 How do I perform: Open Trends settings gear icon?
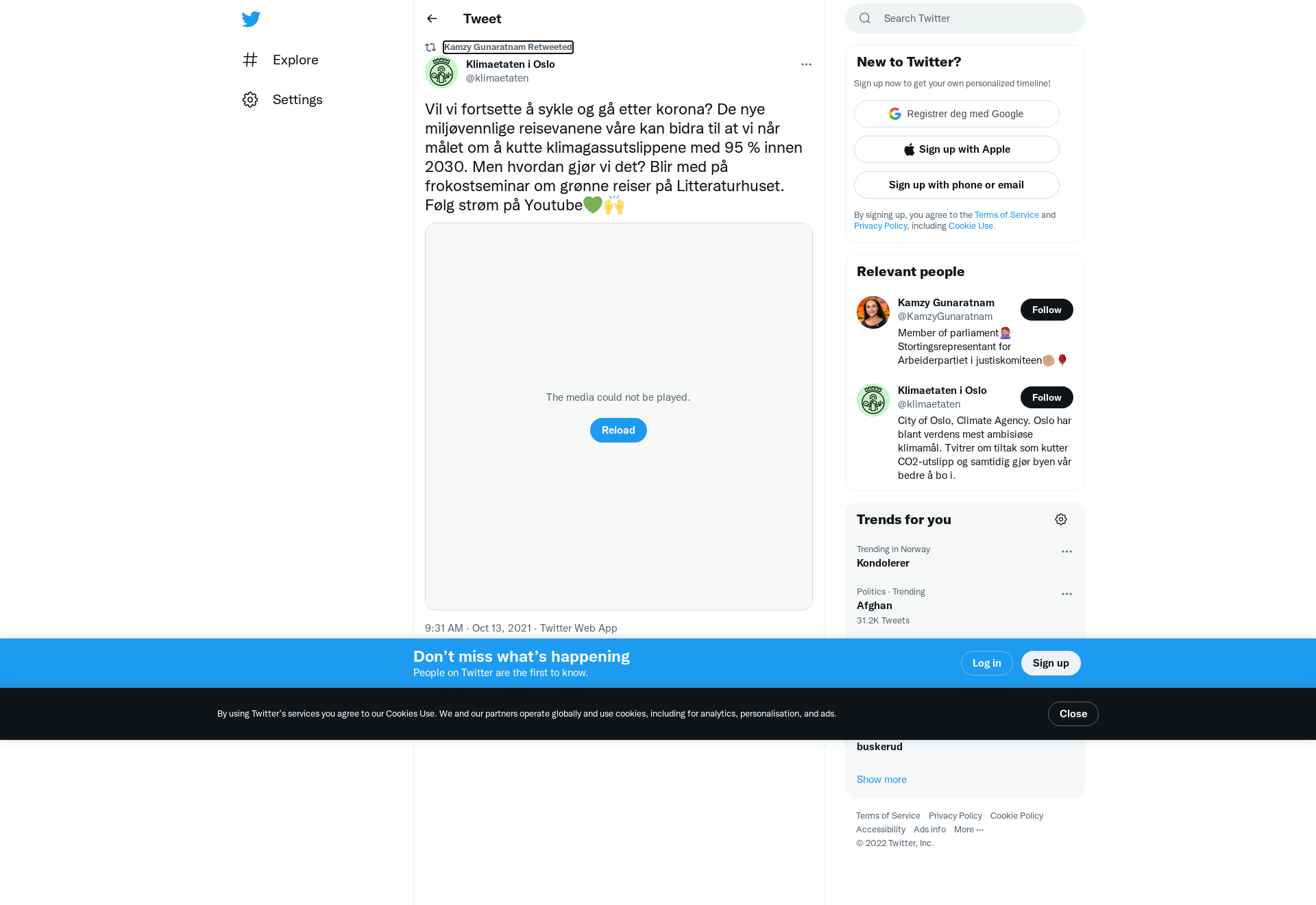coord(1061,519)
